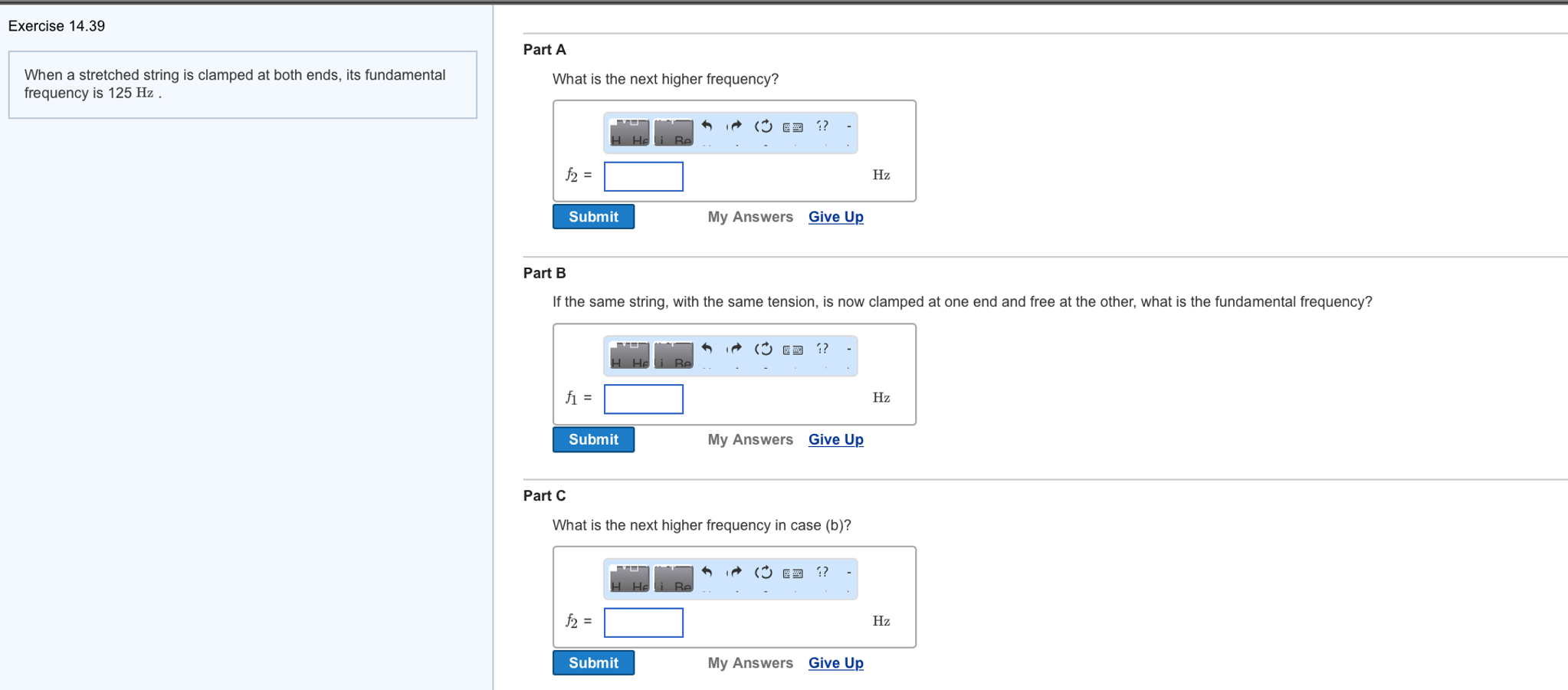Click Give Up link under Part C
This screenshot has width=1568, height=690.
point(835,663)
